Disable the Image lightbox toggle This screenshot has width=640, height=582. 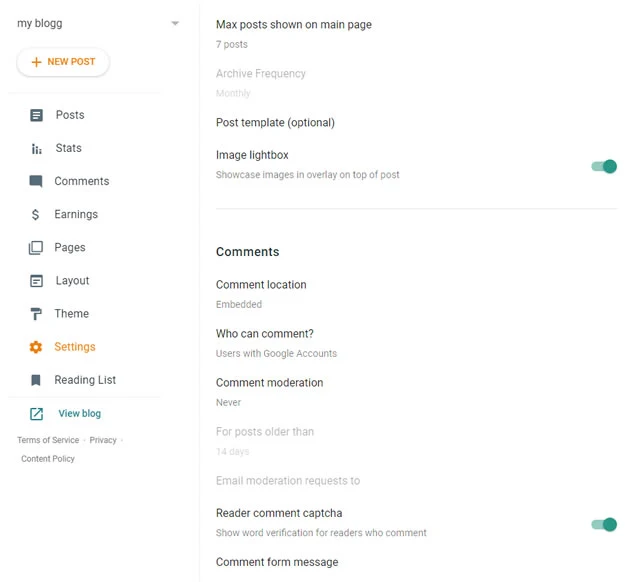coord(604,166)
